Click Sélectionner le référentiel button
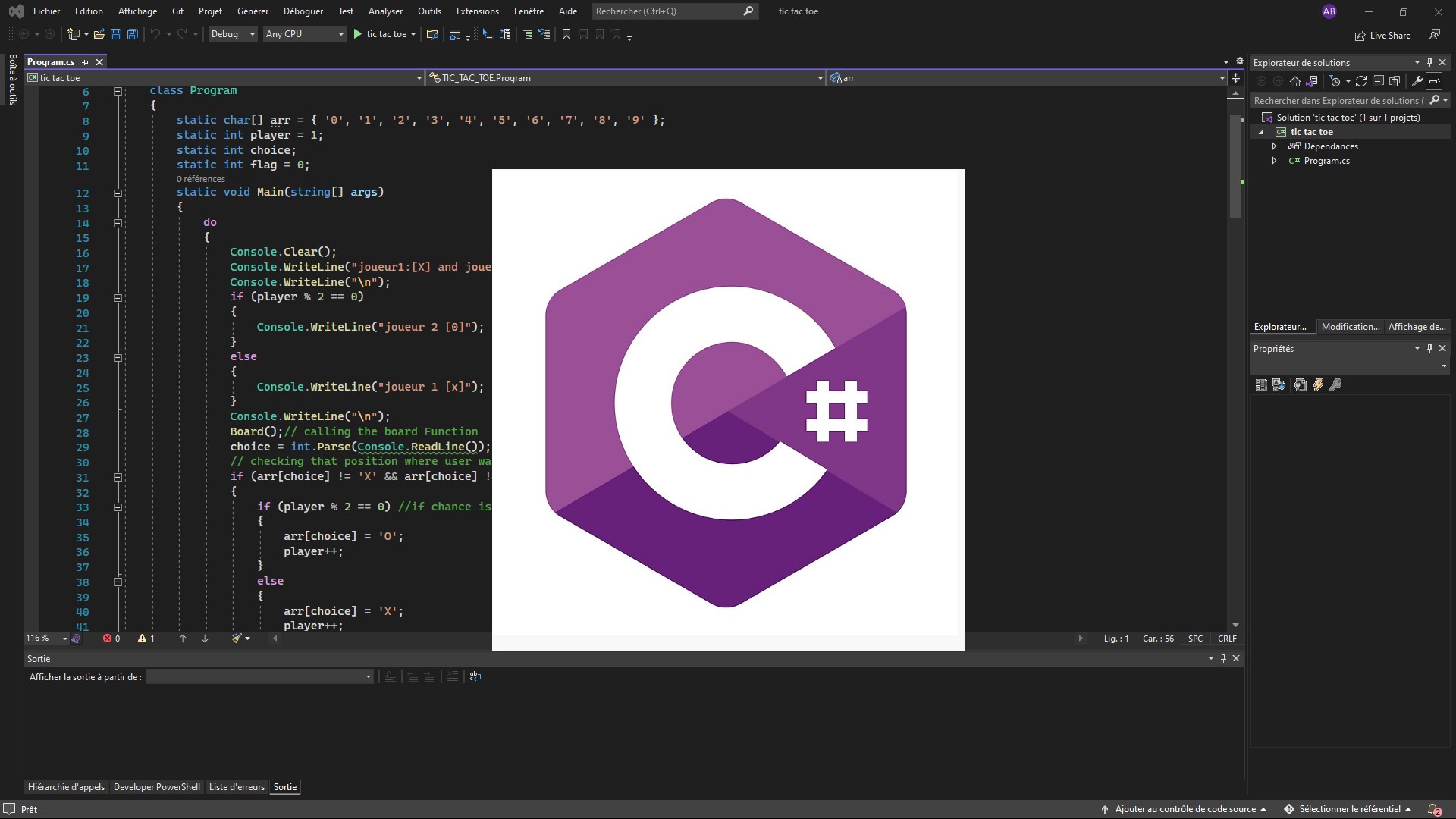The height and width of the screenshot is (819, 1456). [x=1347, y=809]
